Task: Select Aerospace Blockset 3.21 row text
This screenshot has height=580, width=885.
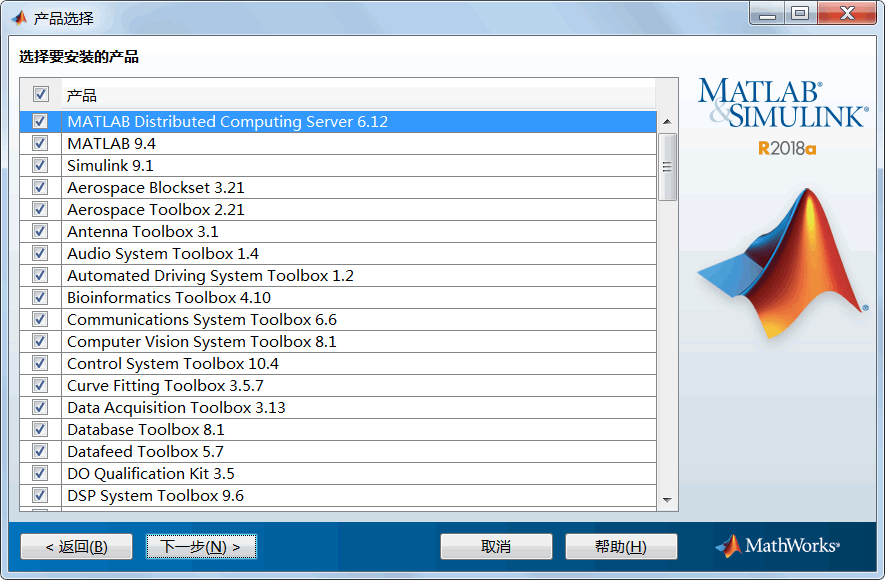Action: pyautogui.click(x=156, y=187)
